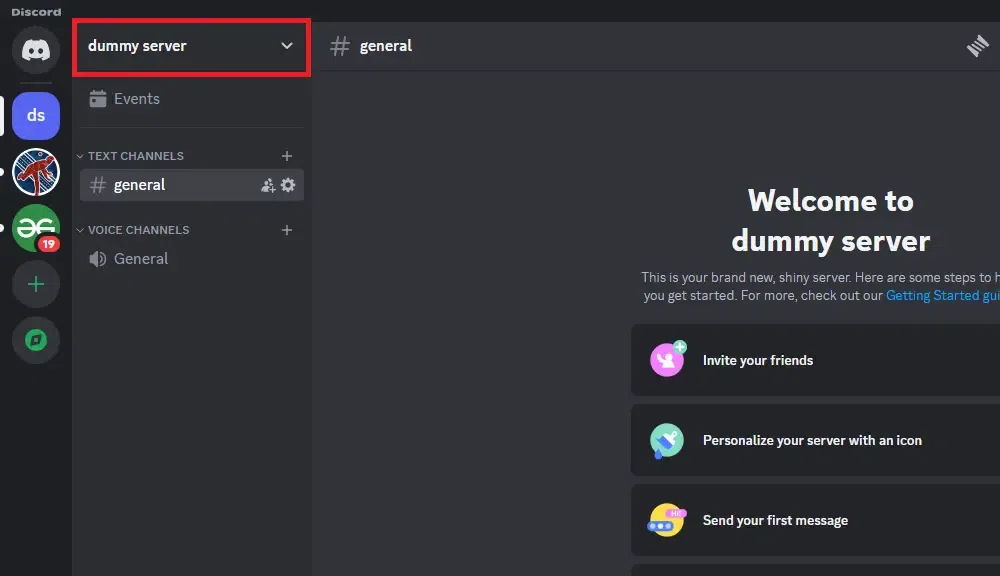Click Invite your friends card
The width and height of the screenshot is (1000, 576).
(x=816, y=360)
